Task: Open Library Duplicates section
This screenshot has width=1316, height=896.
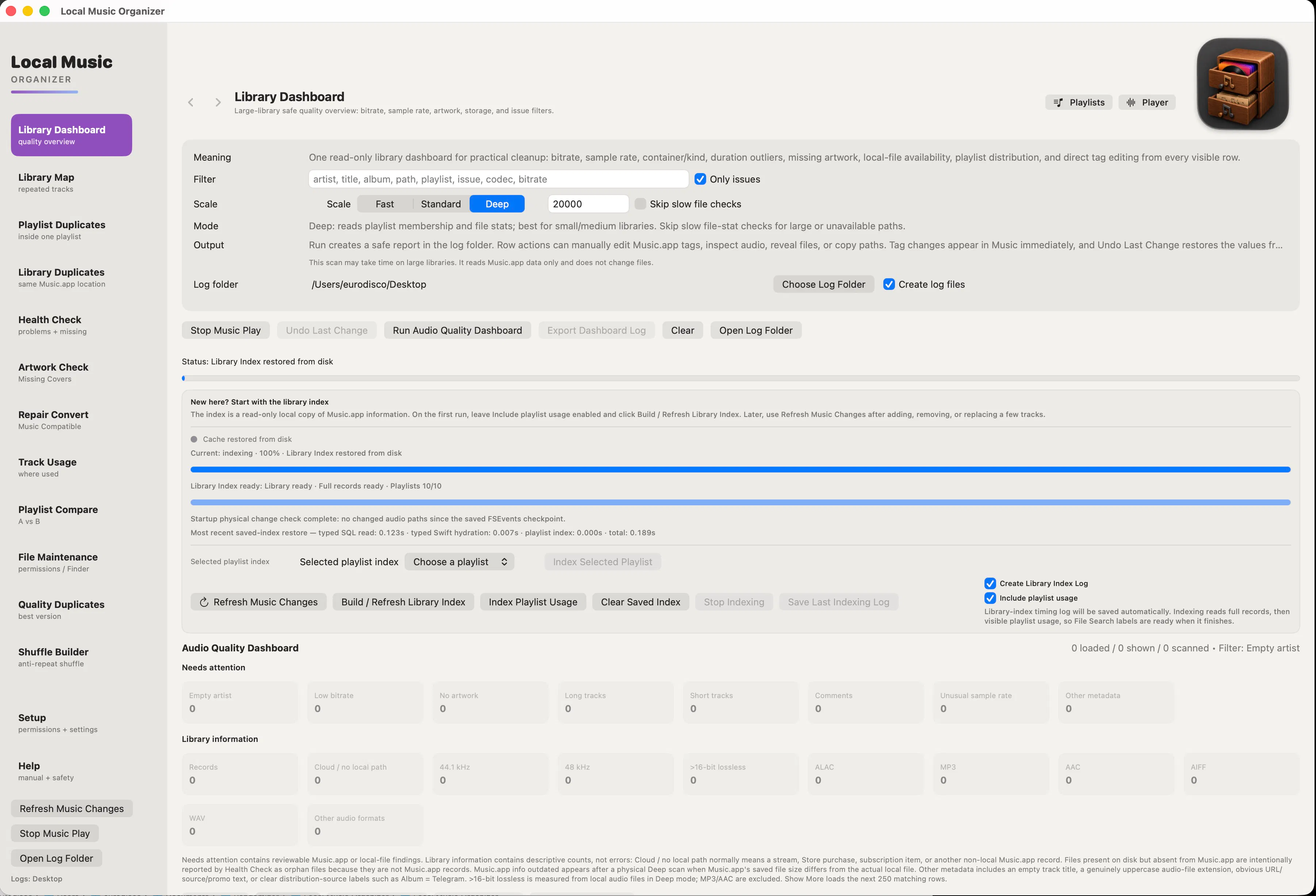Action: pos(71,277)
